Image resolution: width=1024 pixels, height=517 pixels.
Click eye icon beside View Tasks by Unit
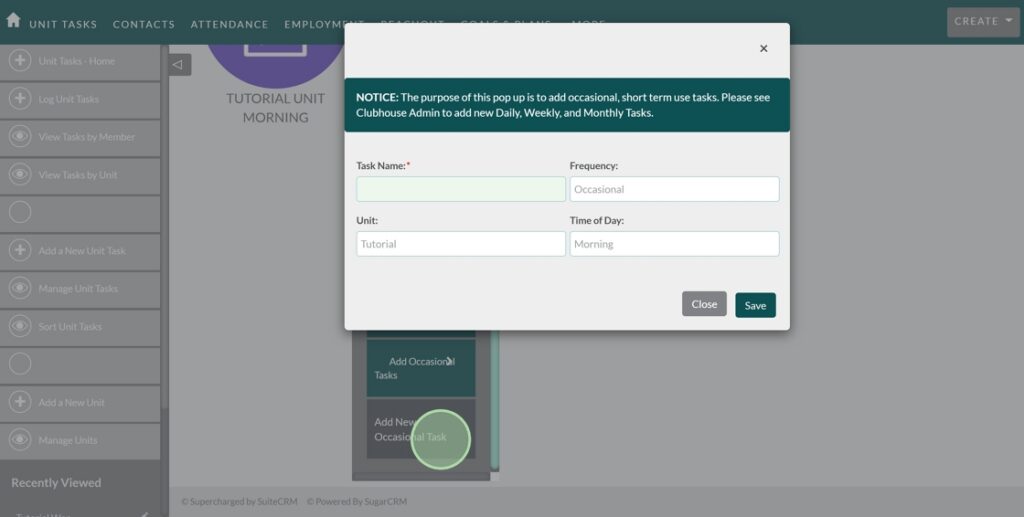[19, 175]
